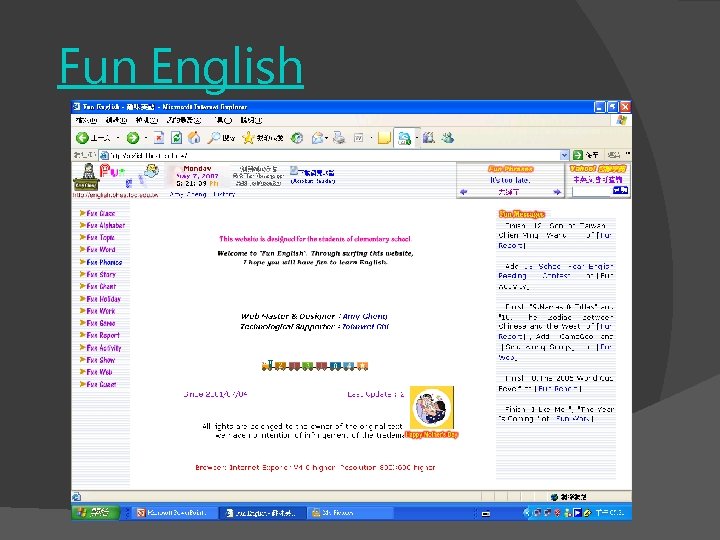Switch to the My Pictures taskbar button

tap(351, 513)
